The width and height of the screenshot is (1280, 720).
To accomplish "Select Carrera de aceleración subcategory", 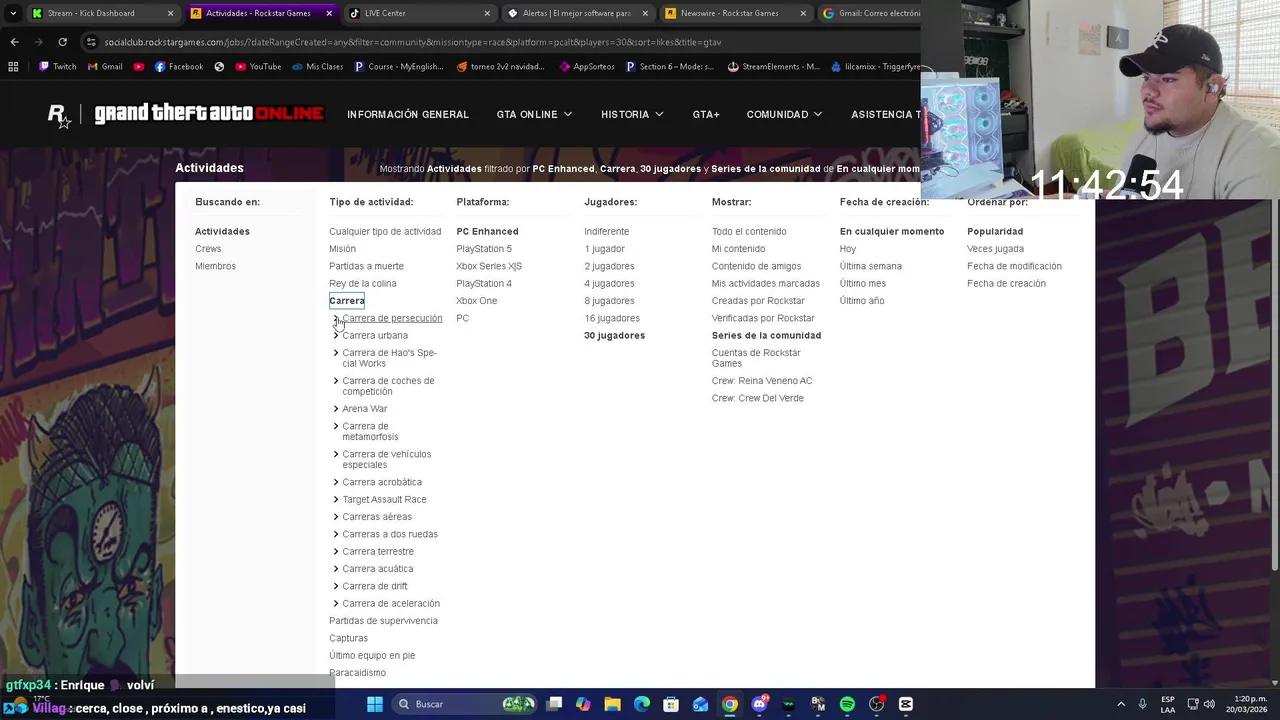I will [x=391, y=604].
